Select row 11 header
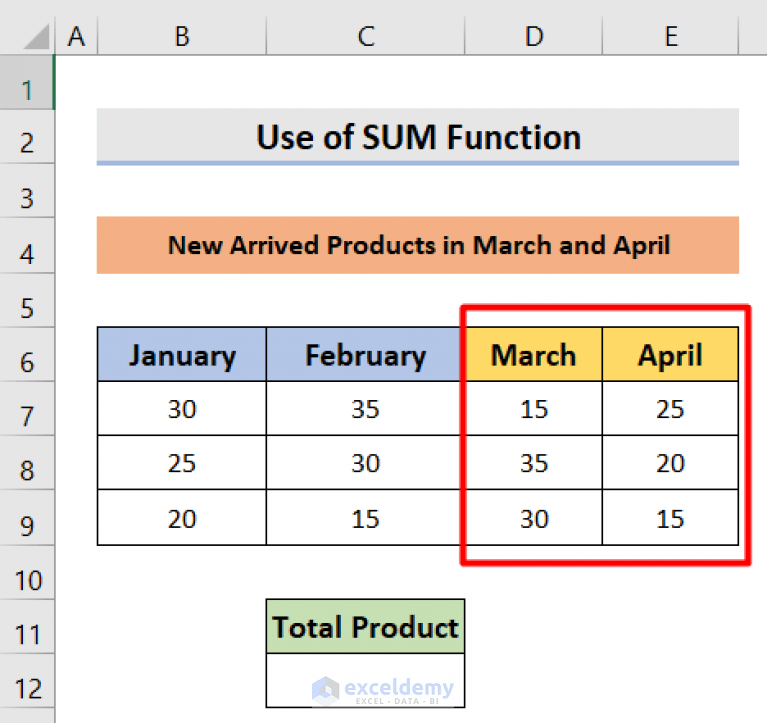Screen dimensions: 767x723 [x=27, y=627]
